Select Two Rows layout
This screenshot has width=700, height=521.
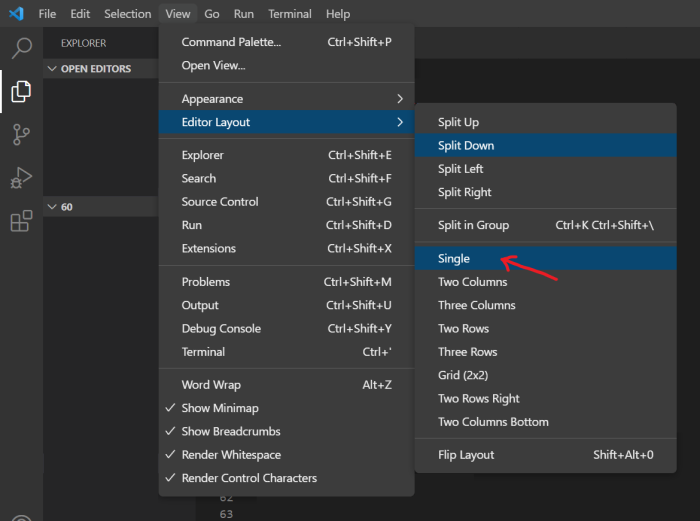coord(546,328)
